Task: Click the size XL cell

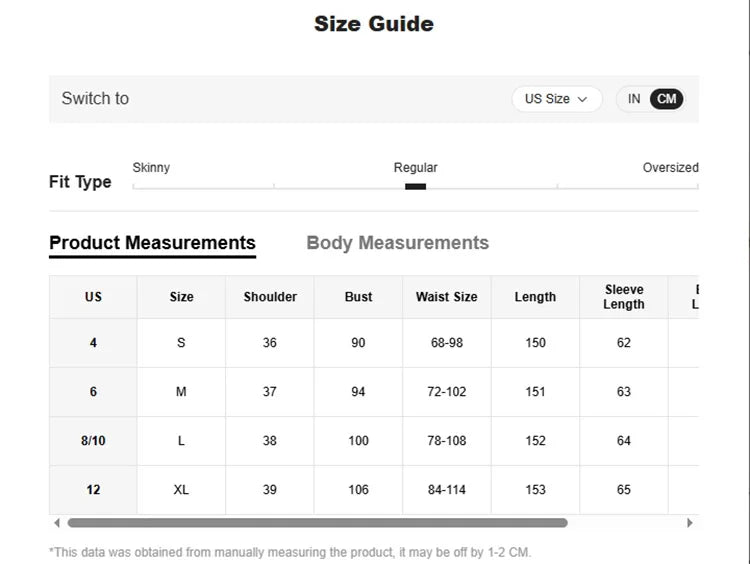Action: click(181, 490)
